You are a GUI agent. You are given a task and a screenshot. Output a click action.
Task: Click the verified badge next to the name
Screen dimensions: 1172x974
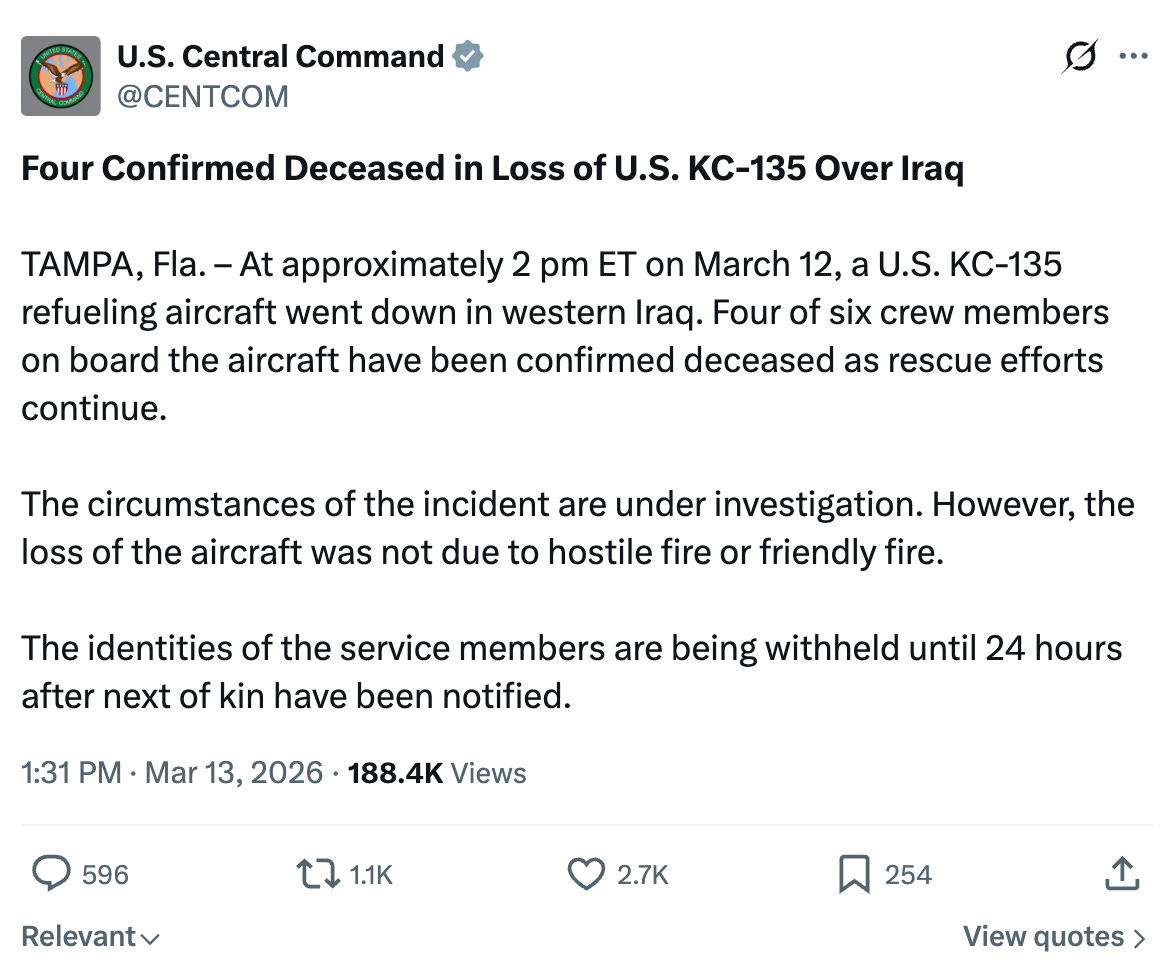pyautogui.click(x=468, y=57)
